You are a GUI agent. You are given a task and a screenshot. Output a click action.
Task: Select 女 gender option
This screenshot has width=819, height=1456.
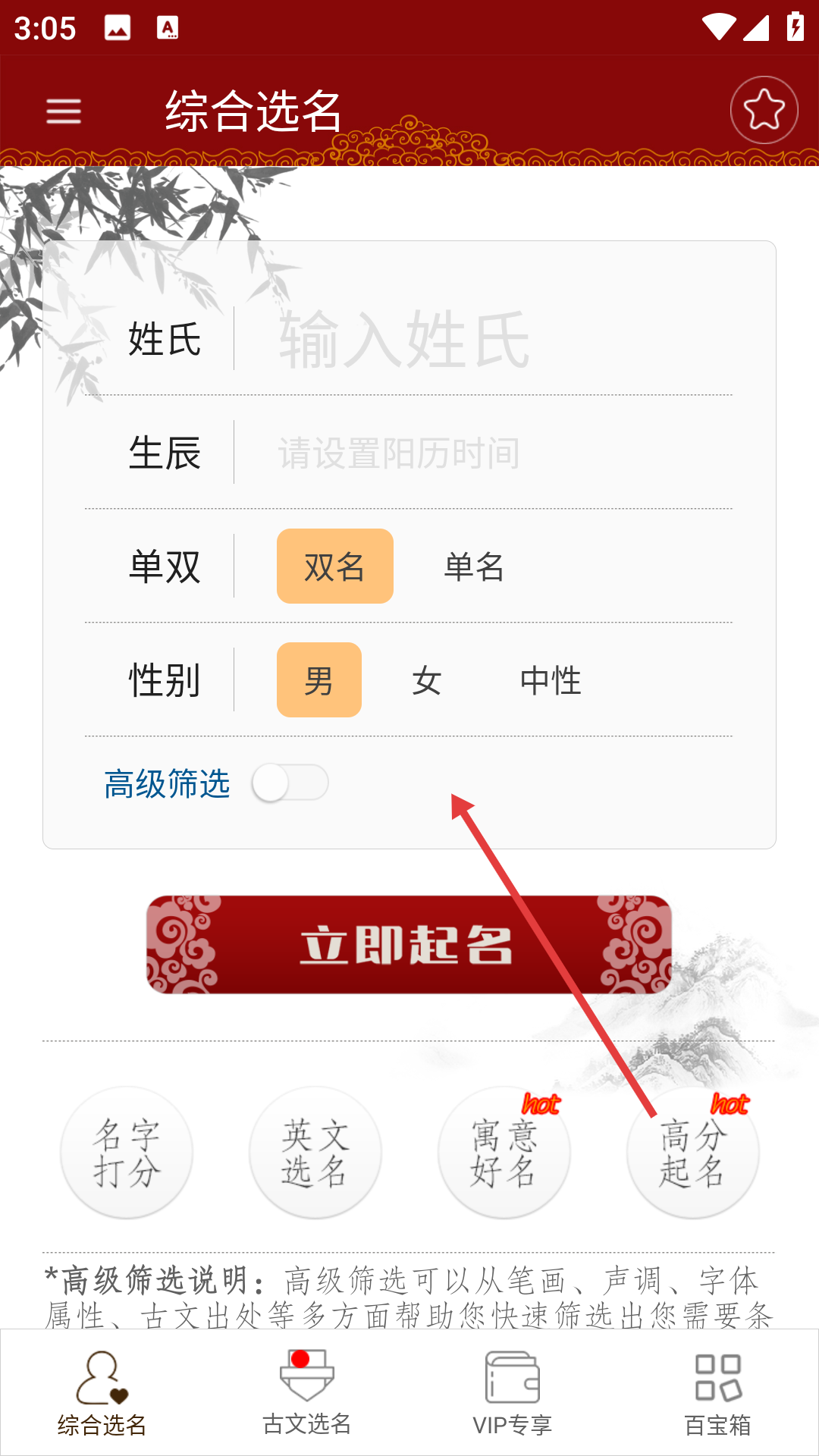[x=427, y=680]
